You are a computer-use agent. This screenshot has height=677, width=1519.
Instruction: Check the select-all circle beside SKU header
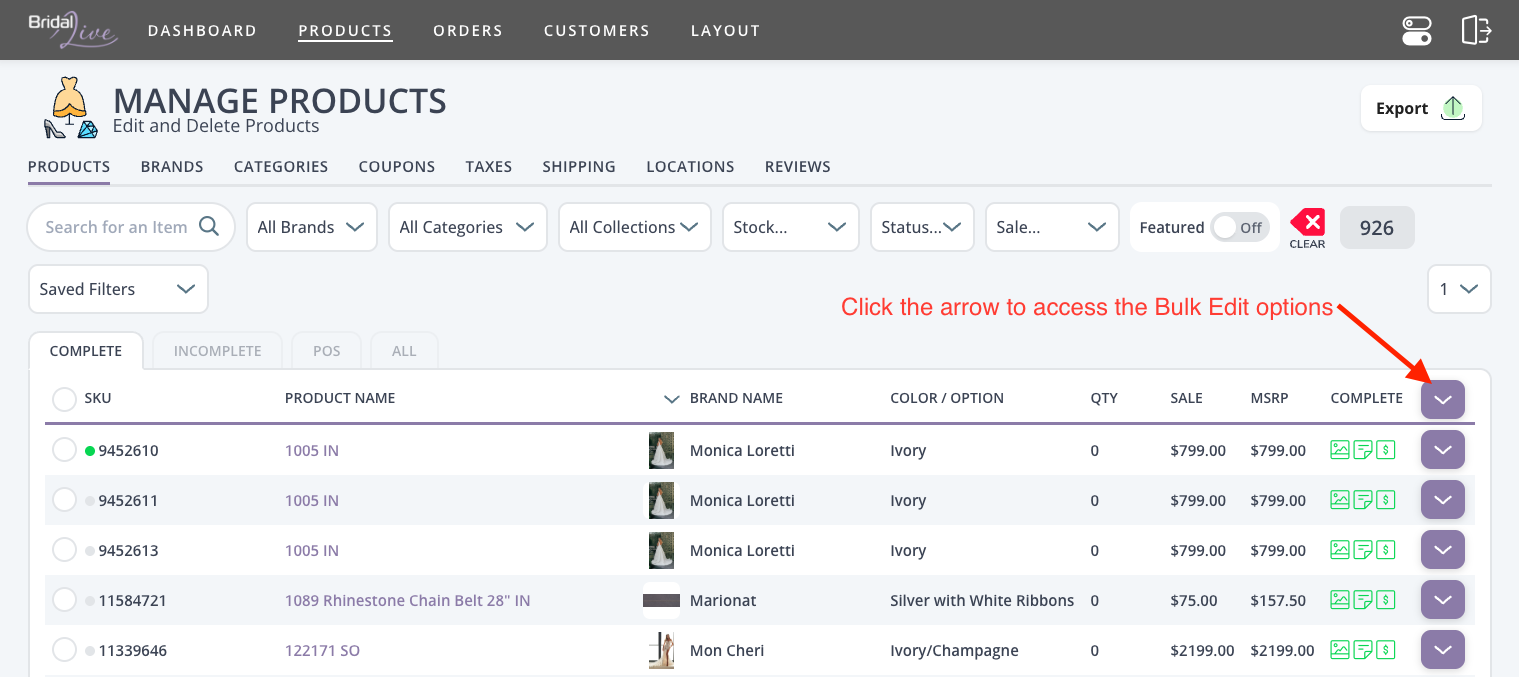pos(64,399)
